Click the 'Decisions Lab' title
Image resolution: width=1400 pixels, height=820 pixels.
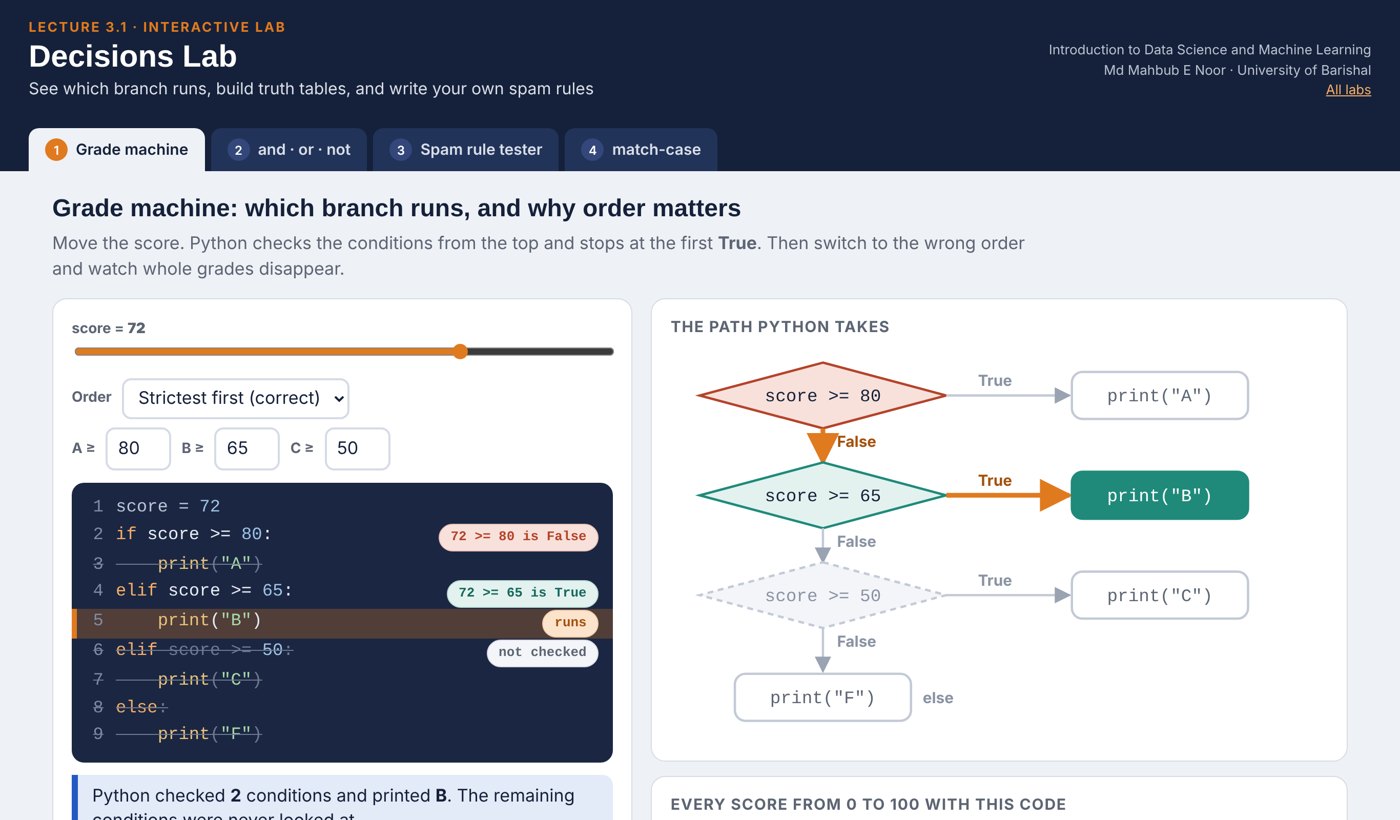point(133,56)
